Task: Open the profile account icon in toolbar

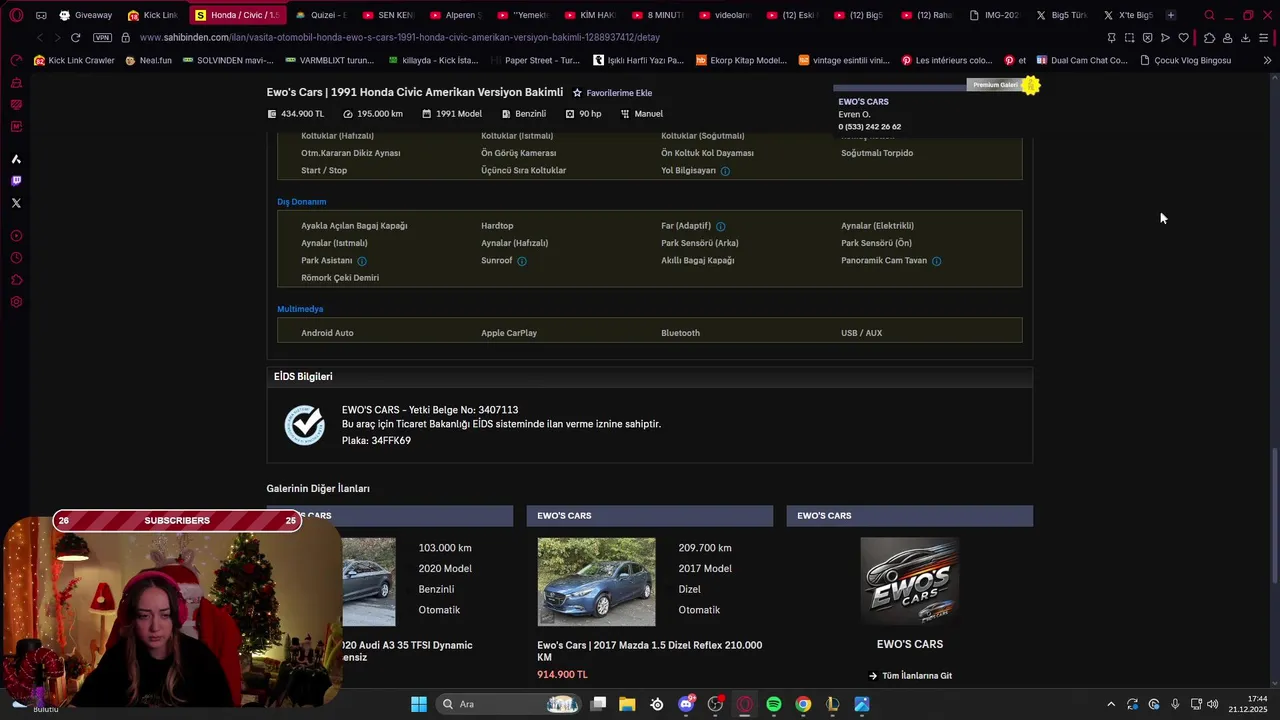Action: pos(1227,38)
